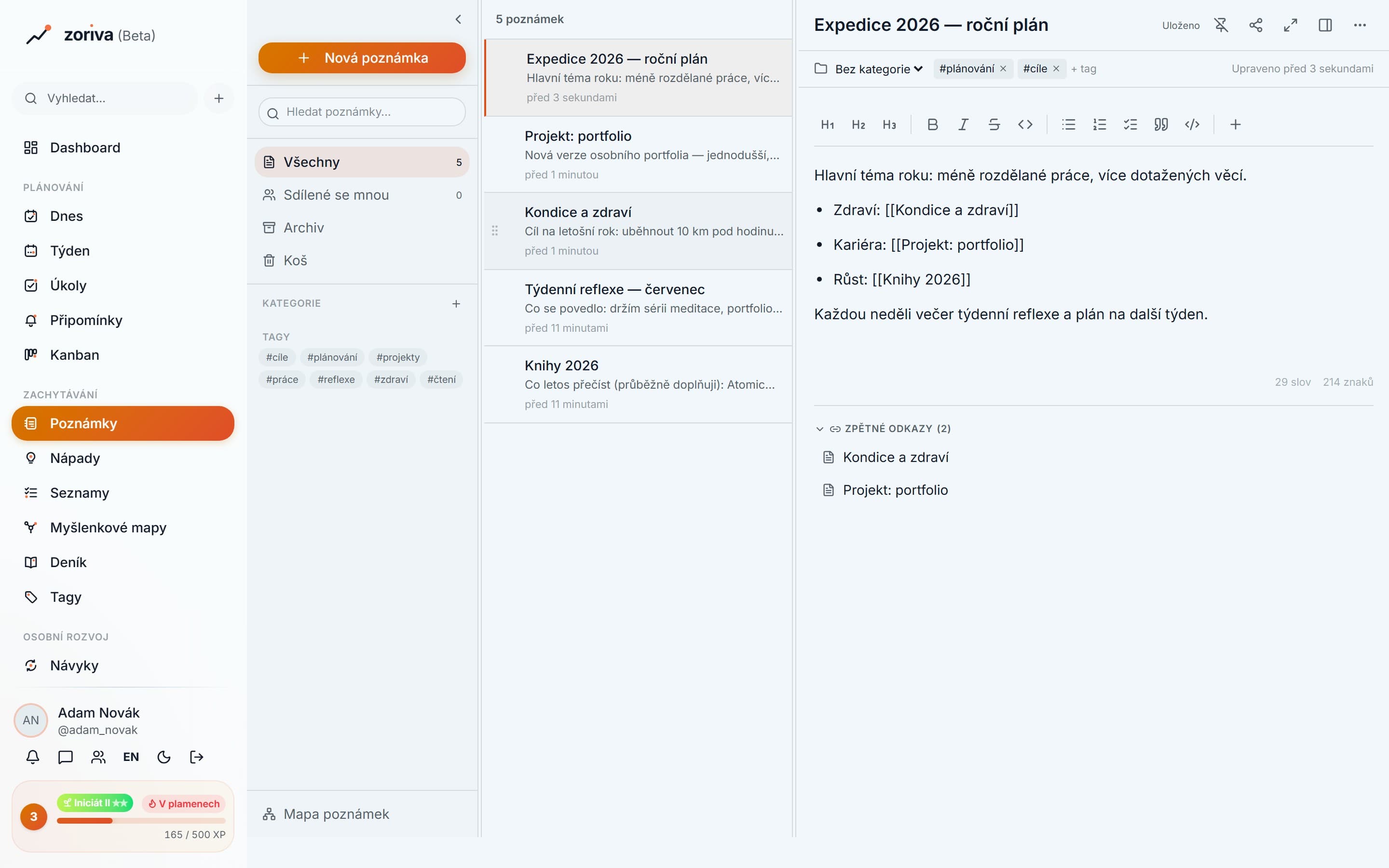Insert a bulleted list
Image resolution: width=1389 pixels, height=868 pixels.
point(1069,124)
